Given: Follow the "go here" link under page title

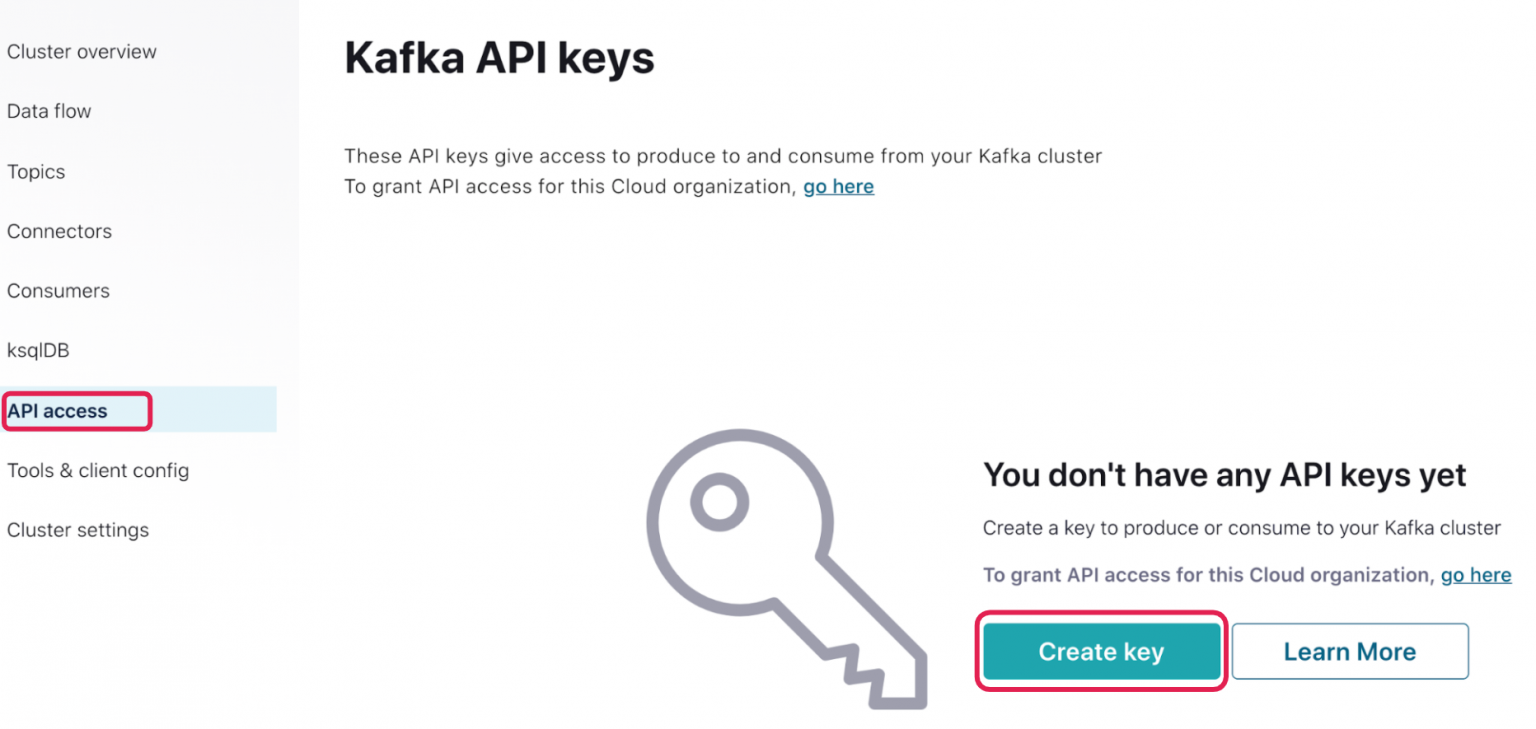Looking at the screenshot, I should click(838, 187).
